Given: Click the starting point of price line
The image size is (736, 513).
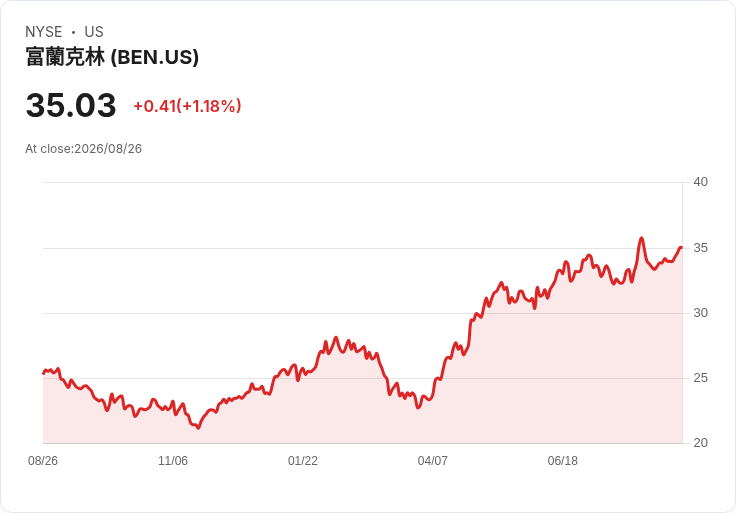Looking at the screenshot, I should tap(44, 374).
